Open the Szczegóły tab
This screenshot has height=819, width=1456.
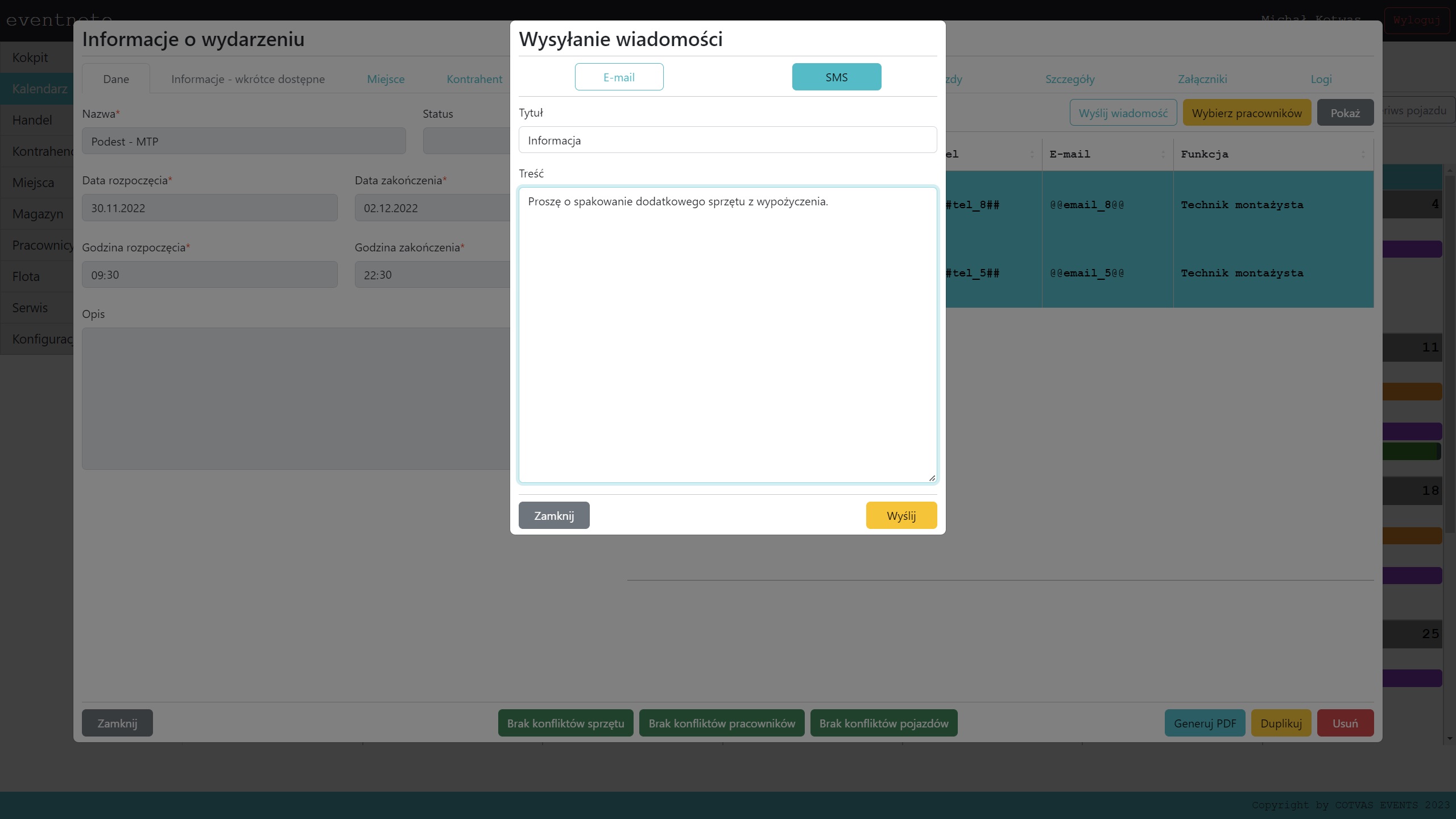(1069, 79)
